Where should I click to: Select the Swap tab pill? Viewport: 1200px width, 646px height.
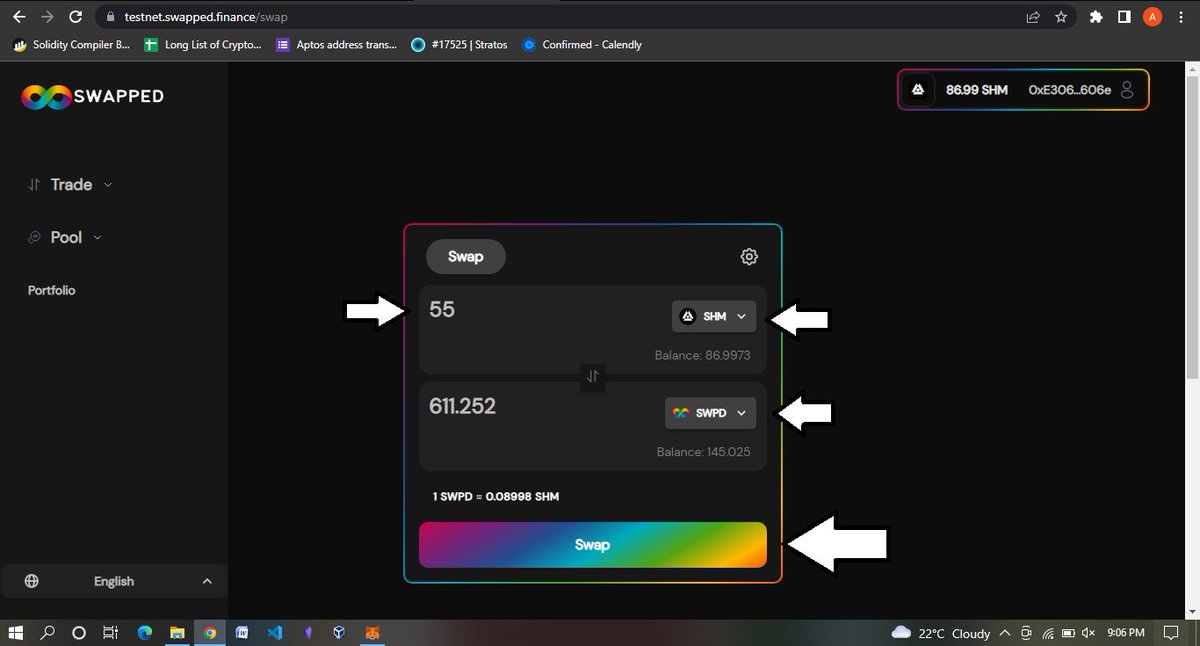pyautogui.click(x=466, y=257)
